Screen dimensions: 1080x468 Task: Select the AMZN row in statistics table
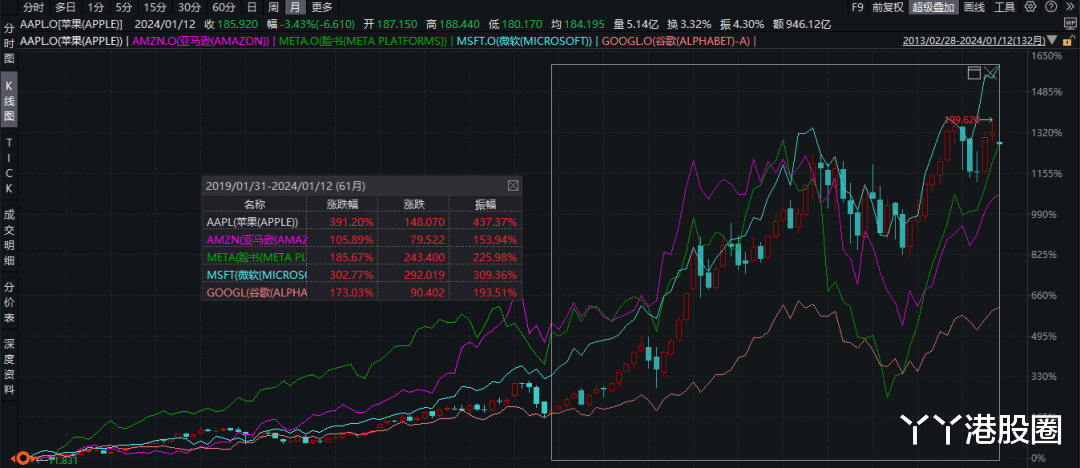coord(362,239)
